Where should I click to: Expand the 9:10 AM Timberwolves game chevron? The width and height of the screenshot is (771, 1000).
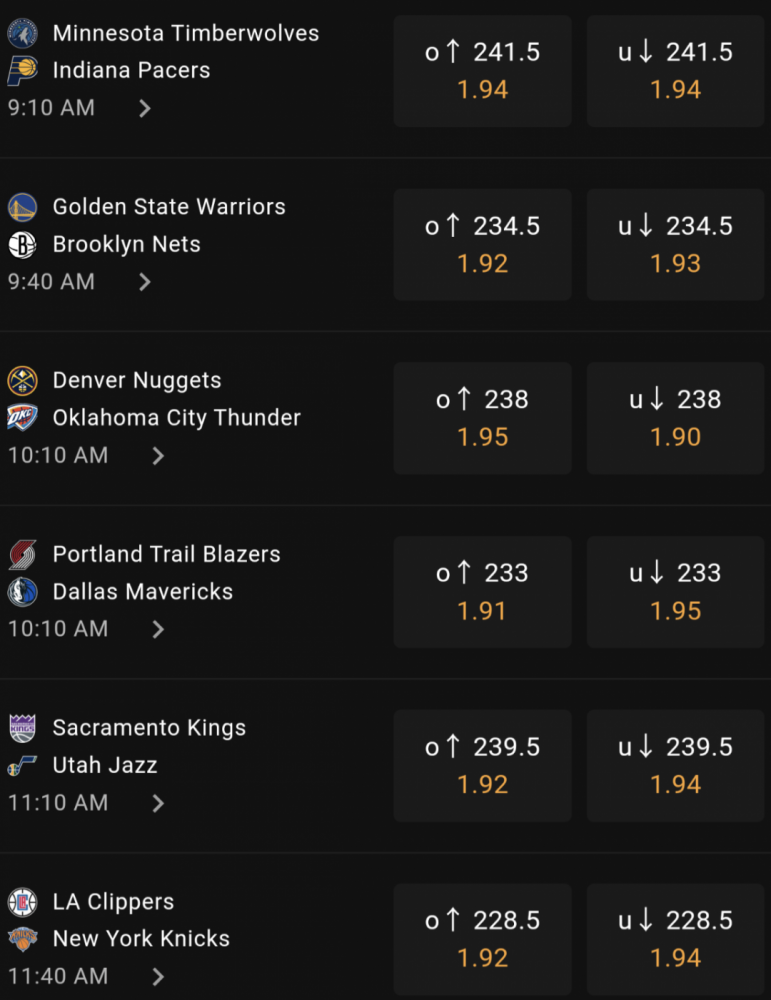coord(145,108)
